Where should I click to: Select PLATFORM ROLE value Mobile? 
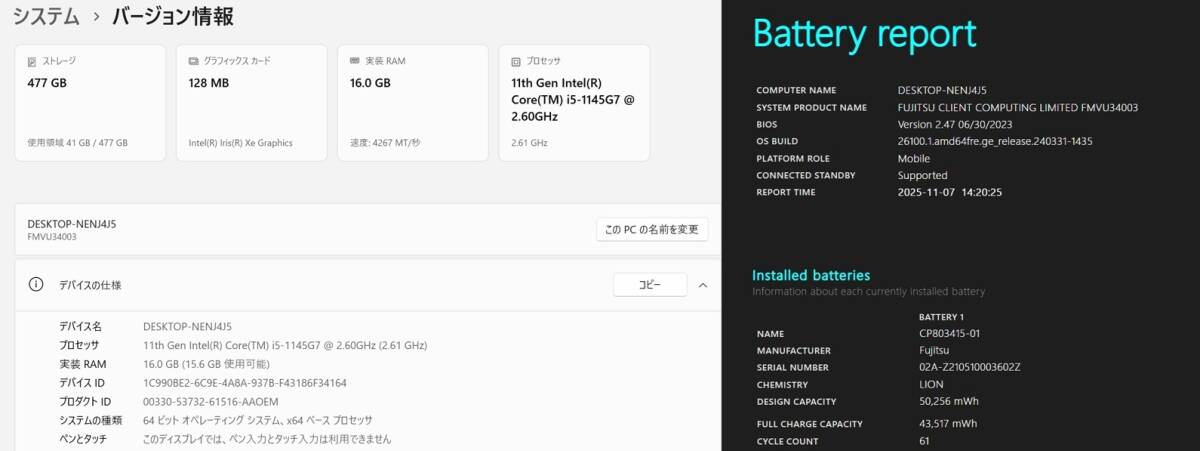915,158
